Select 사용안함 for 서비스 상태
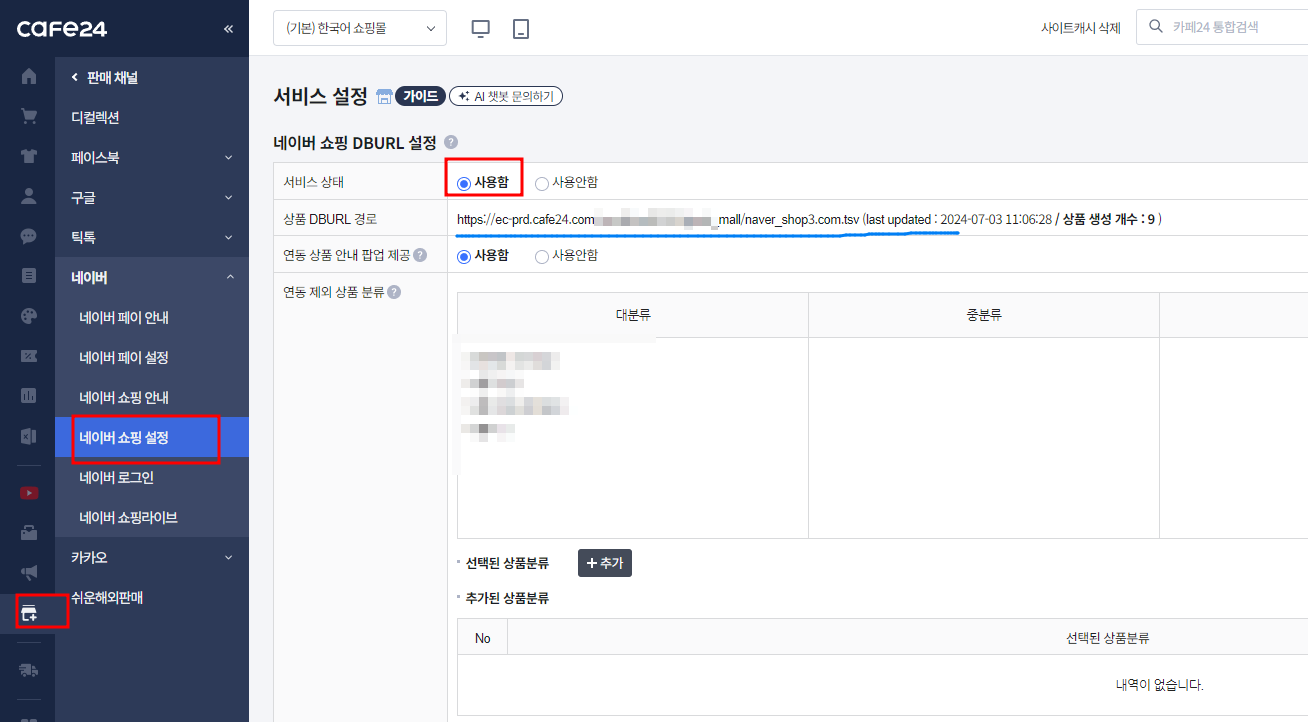The image size is (1308, 722). coord(542,183)
